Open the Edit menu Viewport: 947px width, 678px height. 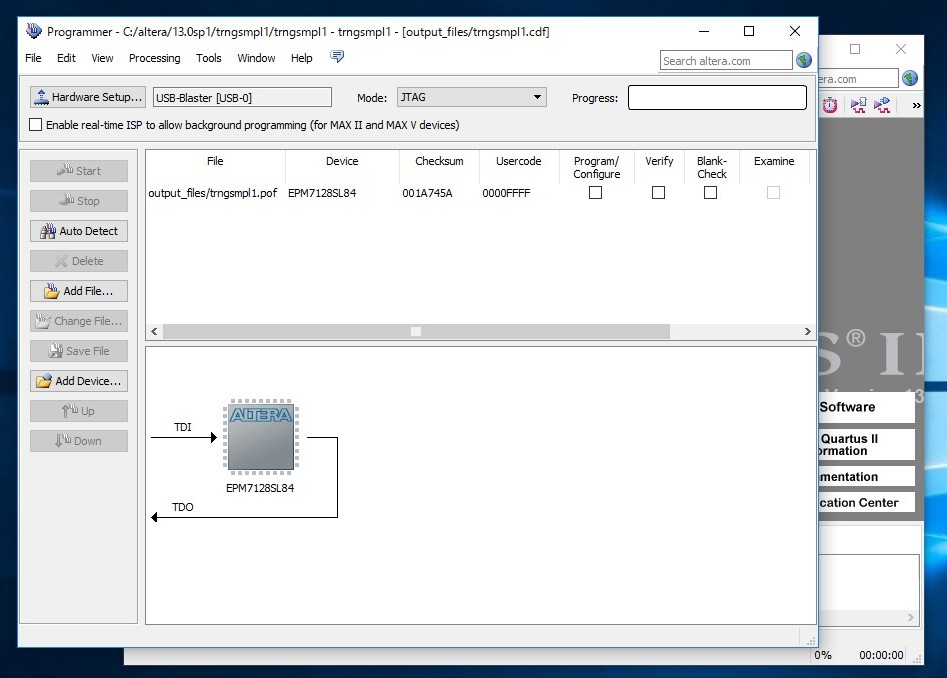(66, 58)
